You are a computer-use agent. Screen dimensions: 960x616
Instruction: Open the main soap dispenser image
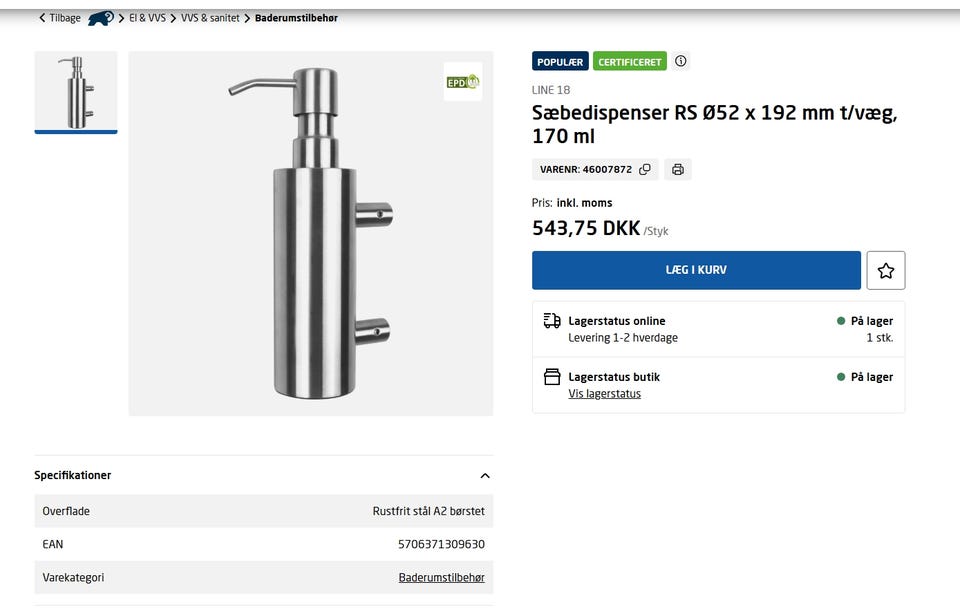[x=310, y=233]
